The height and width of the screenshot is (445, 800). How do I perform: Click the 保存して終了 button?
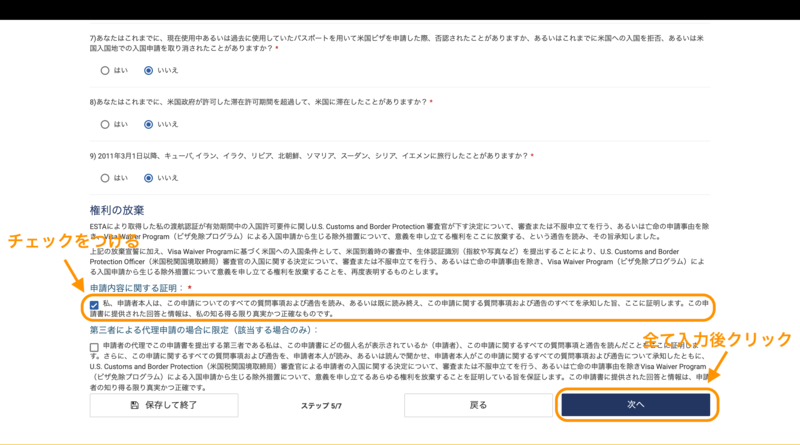[164, 405]
